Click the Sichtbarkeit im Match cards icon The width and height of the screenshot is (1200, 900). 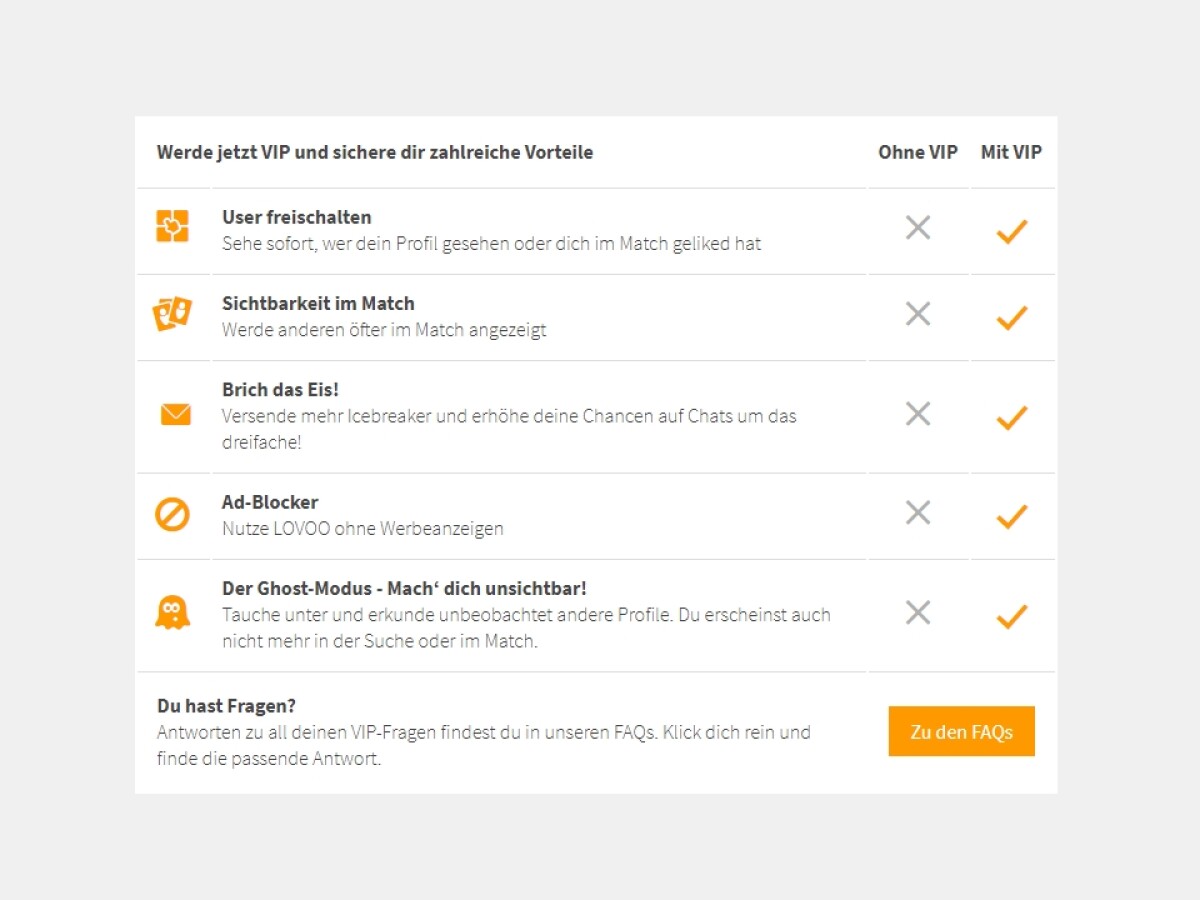[x=172, y=315]
